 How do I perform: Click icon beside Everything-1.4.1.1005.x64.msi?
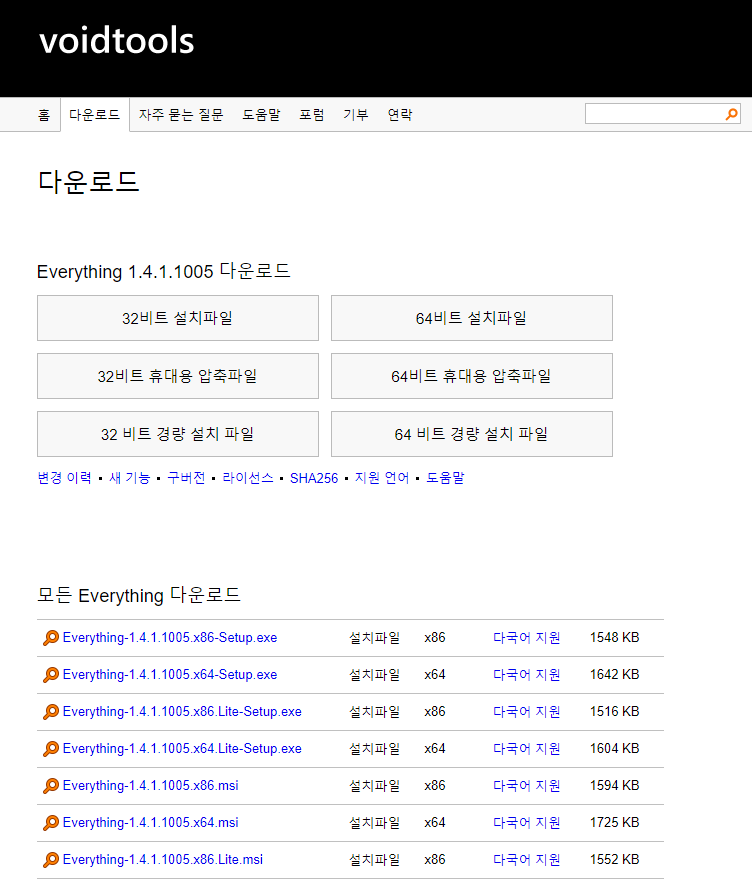[51, 823]
